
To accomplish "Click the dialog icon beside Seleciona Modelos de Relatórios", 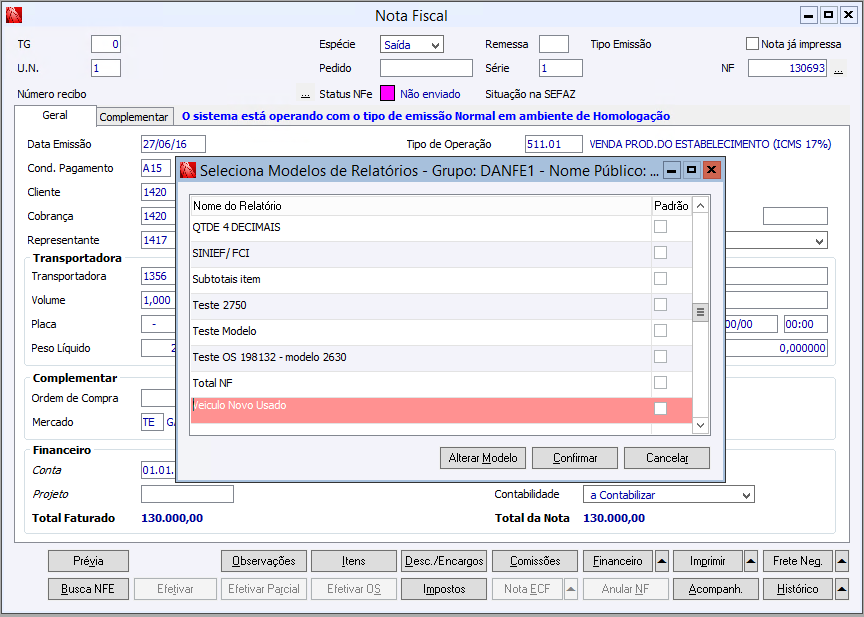I will 188,170.
